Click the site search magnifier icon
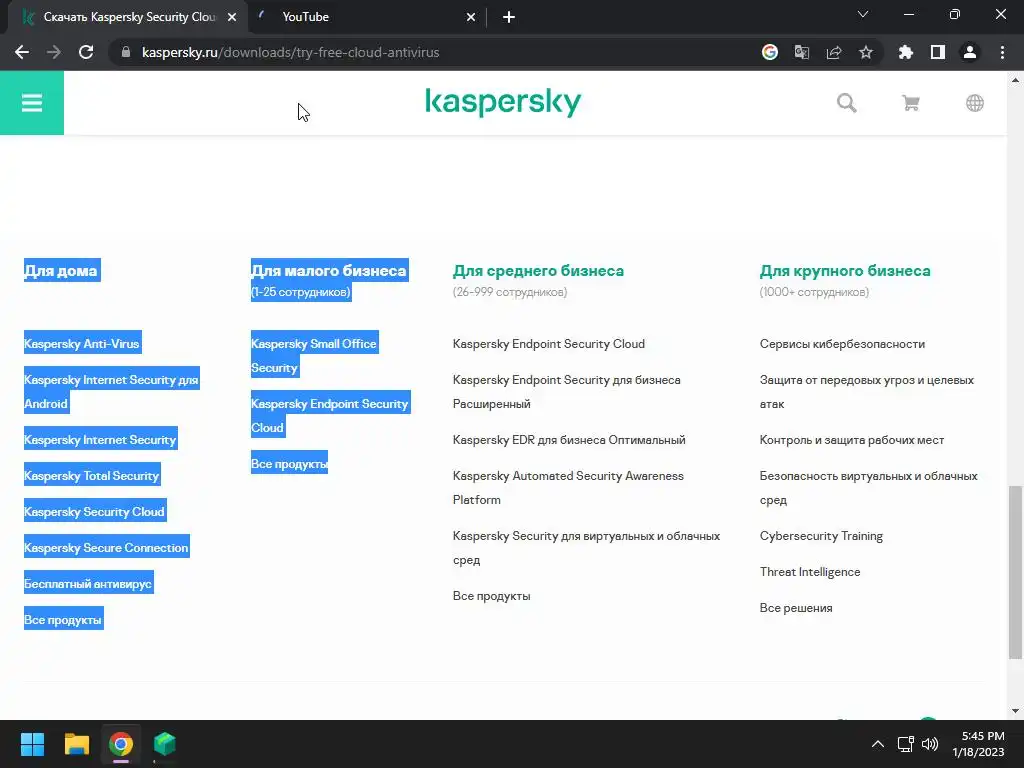This screenshot has height=768, width=1024. (846, 103)
